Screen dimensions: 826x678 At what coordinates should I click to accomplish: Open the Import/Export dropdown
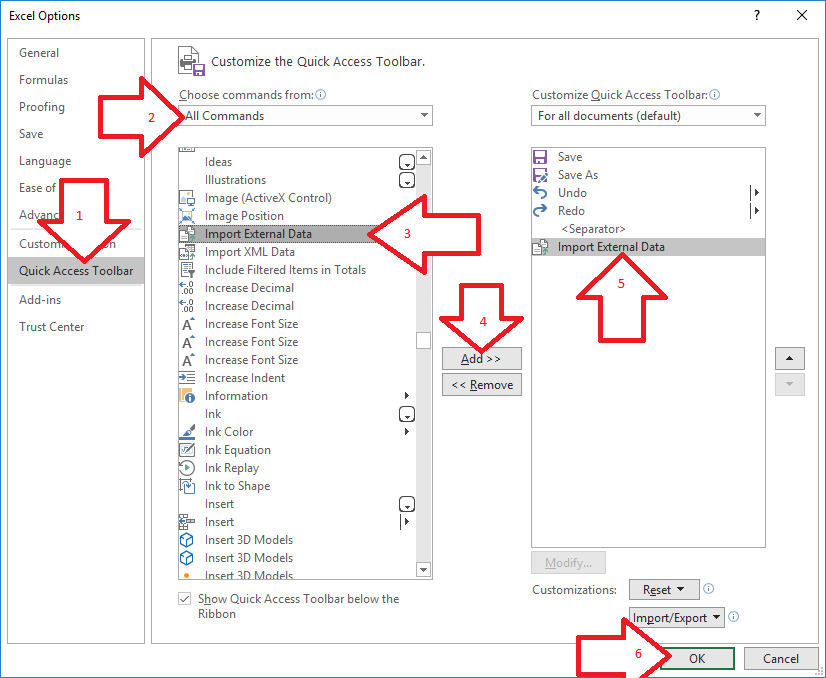click(x=677, y=617)
